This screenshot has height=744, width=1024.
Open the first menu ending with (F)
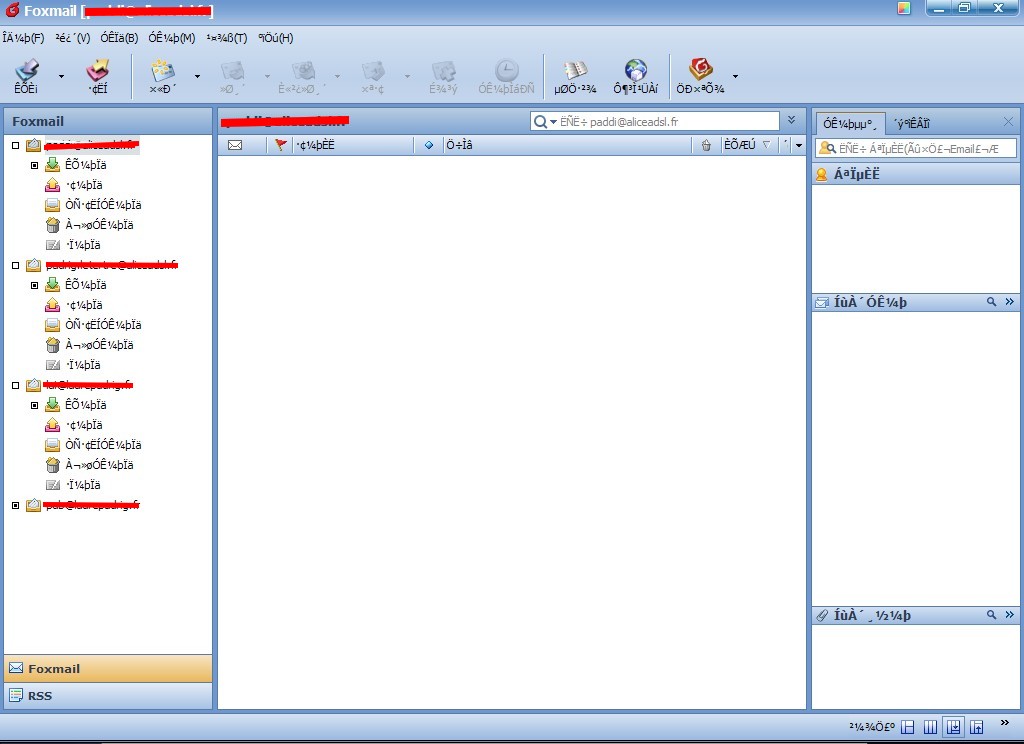(x=23, y=38)
